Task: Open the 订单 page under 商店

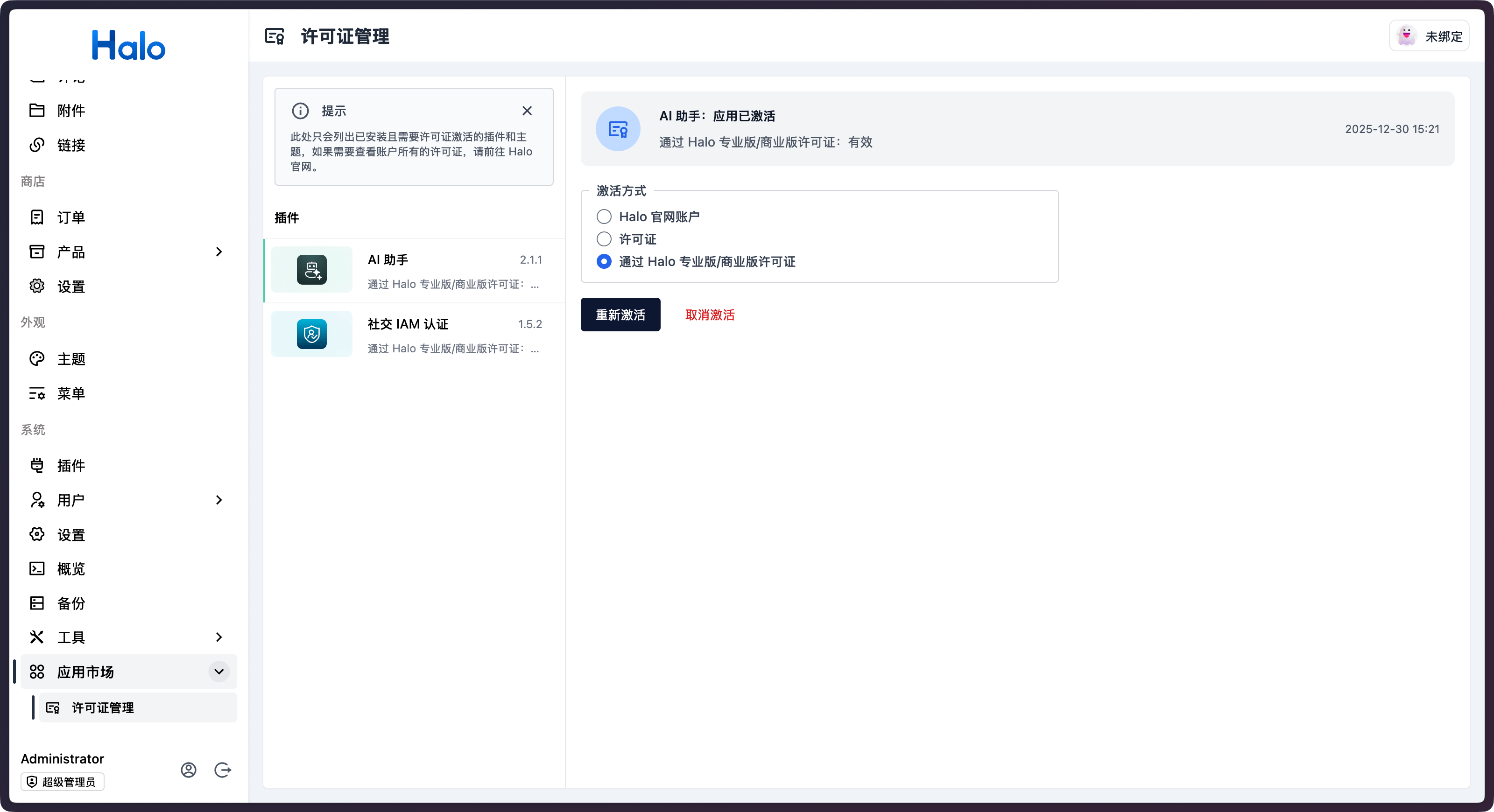Action: pyautogui.click(x=72, y=217)
